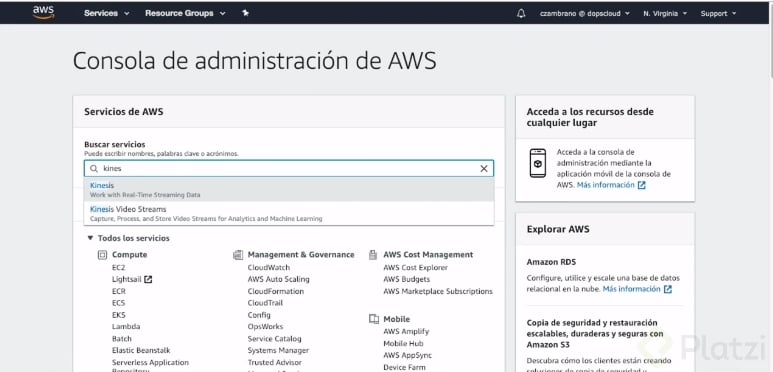The width and height of the screenshot is (773, 372).
Task: Click Más información under mobile console app
Action: coord(605,185)
